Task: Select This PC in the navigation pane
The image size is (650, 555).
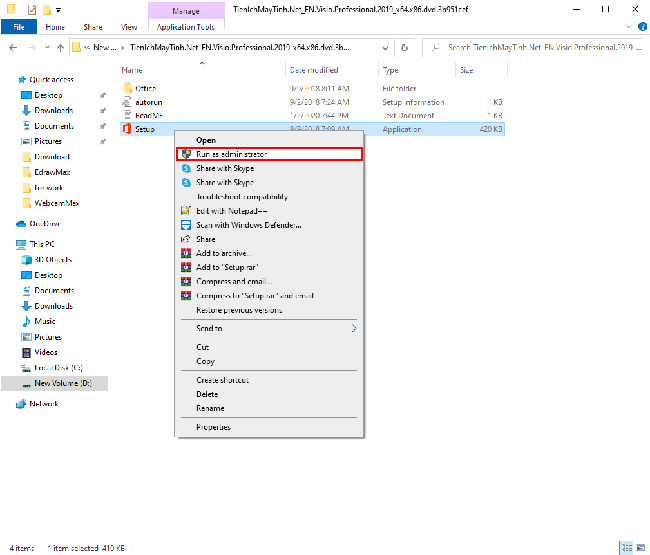Action: pos(42,244)
